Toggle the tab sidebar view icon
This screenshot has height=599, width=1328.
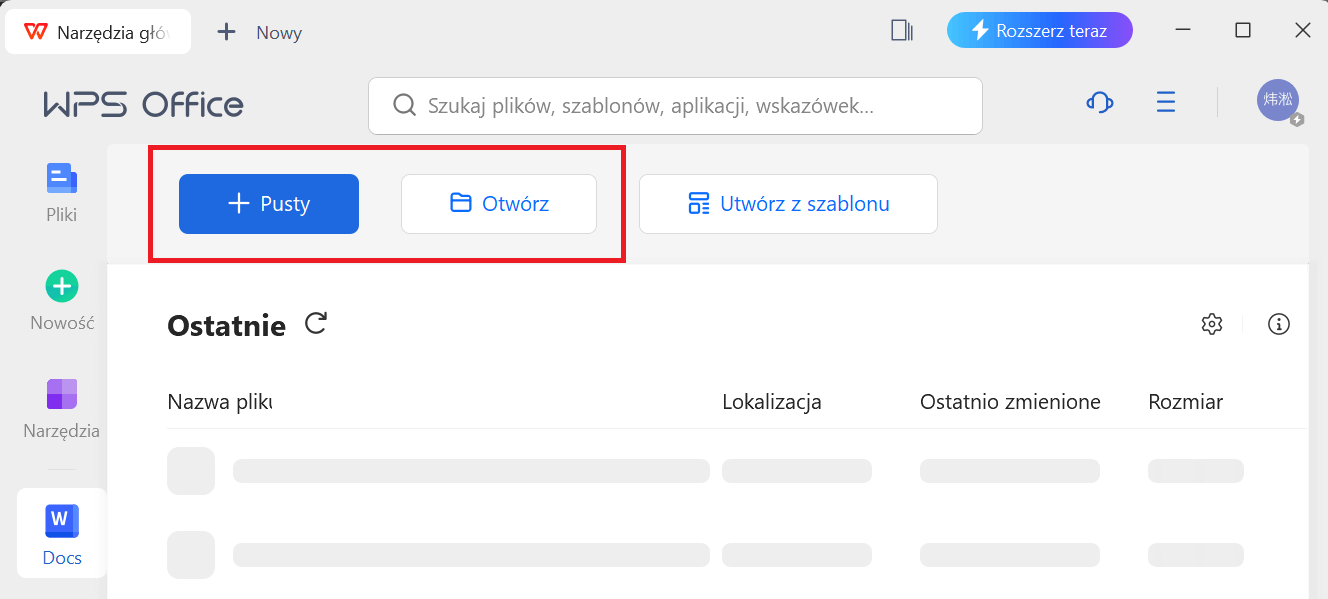click(x=901, y=31)
